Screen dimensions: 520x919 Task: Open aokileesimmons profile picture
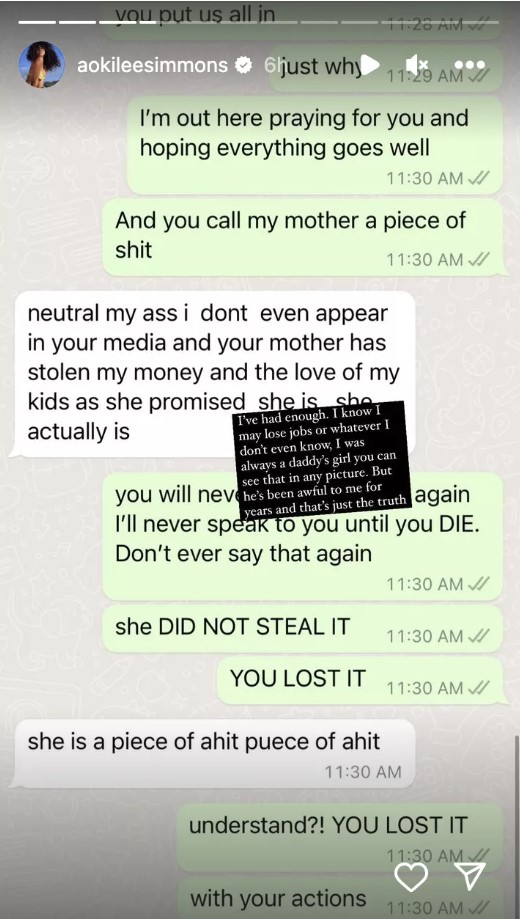(42, 64)
